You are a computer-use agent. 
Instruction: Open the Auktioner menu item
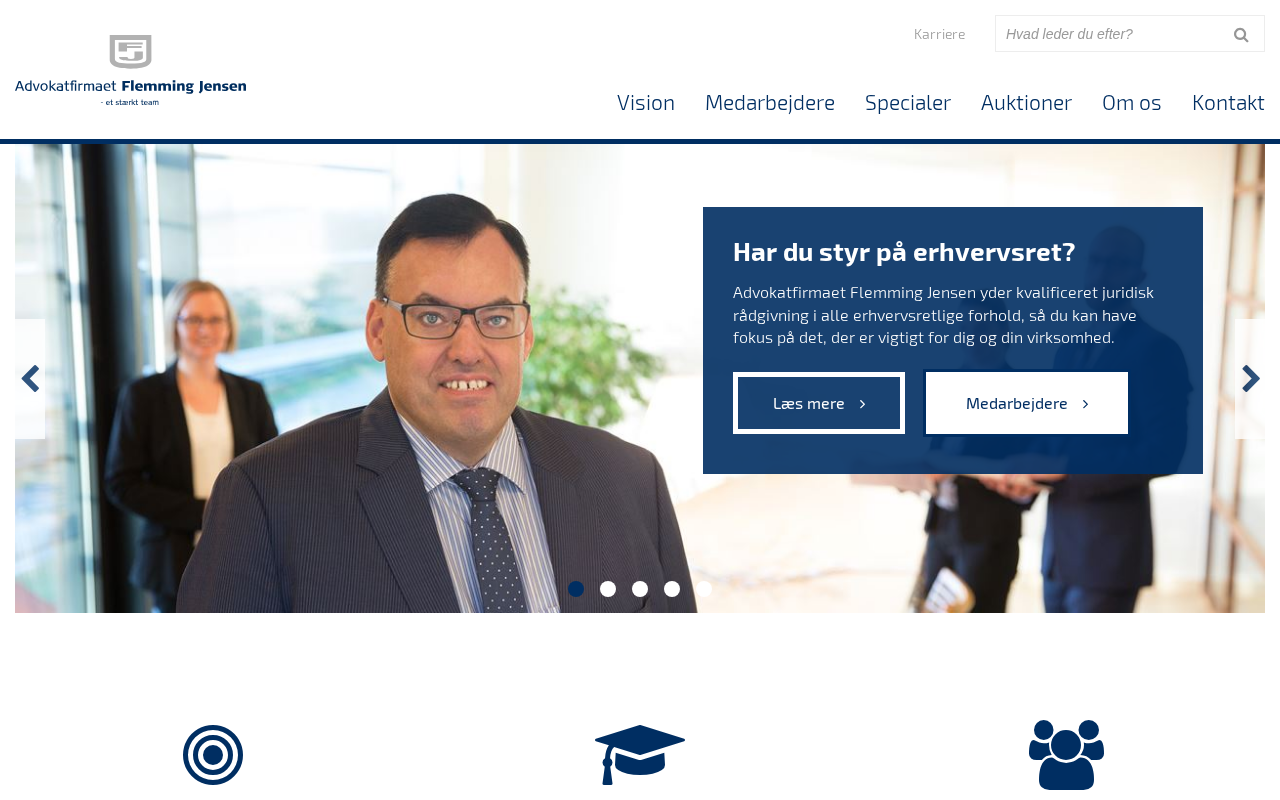pos(1026,102)
